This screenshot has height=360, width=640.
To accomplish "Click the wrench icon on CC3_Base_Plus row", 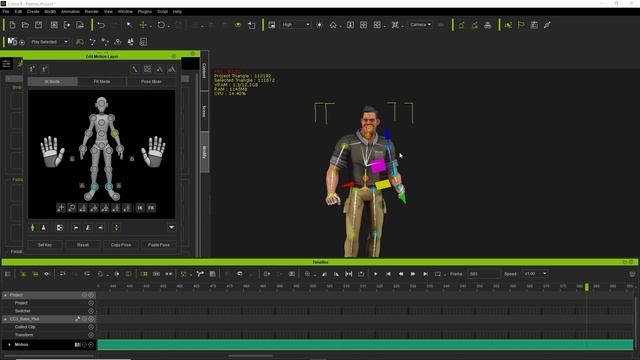I will point(77,319).
